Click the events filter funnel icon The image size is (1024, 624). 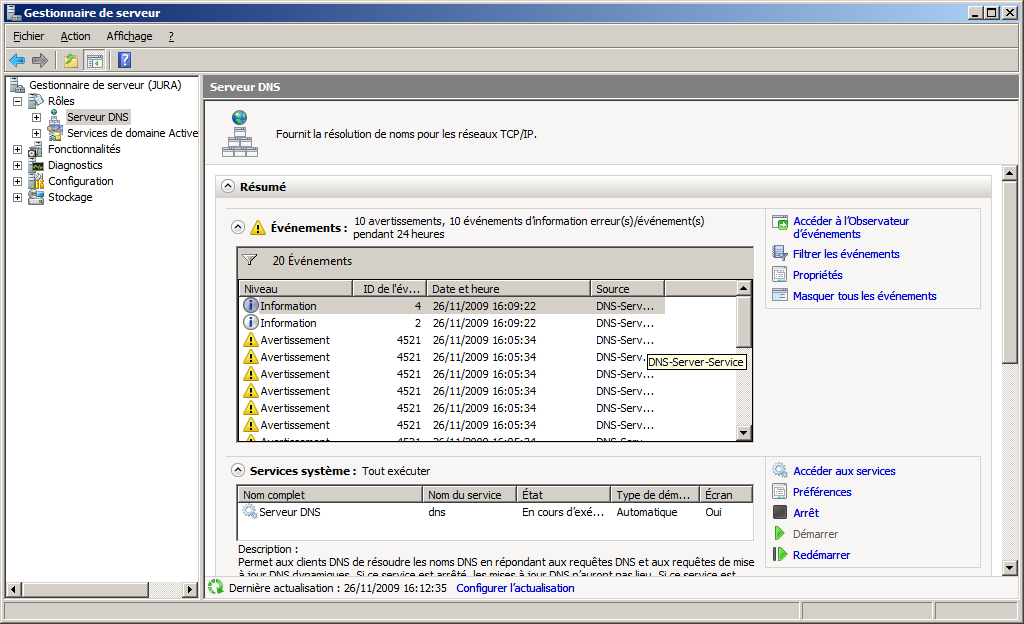tap(250, 260)
